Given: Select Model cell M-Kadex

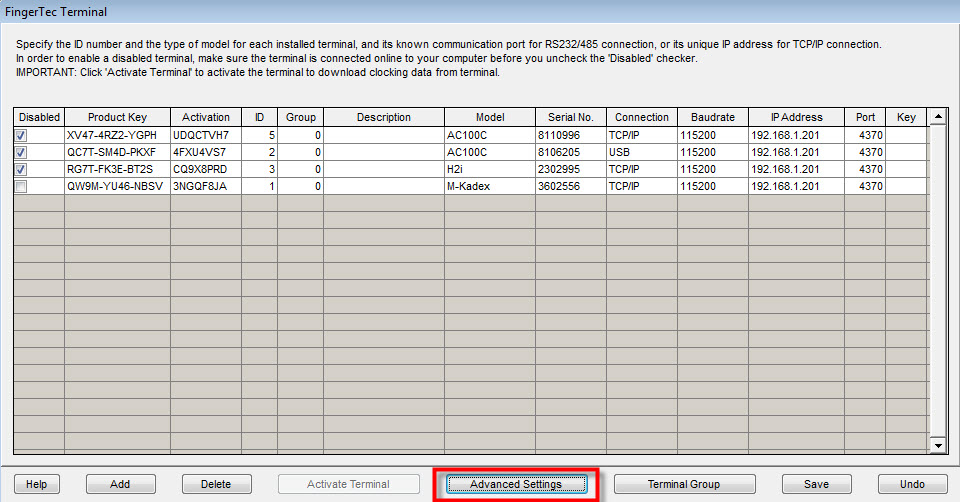Looking at the screenshot, I should pyautogui.click(x=490, y=187).
